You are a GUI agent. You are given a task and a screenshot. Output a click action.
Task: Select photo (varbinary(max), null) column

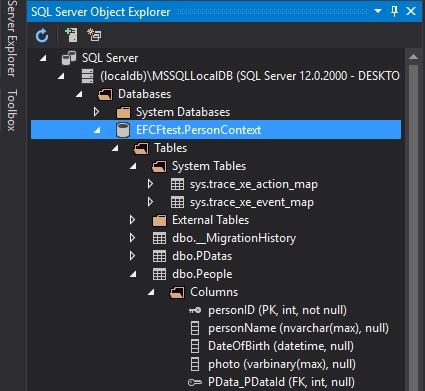(282, 364)
